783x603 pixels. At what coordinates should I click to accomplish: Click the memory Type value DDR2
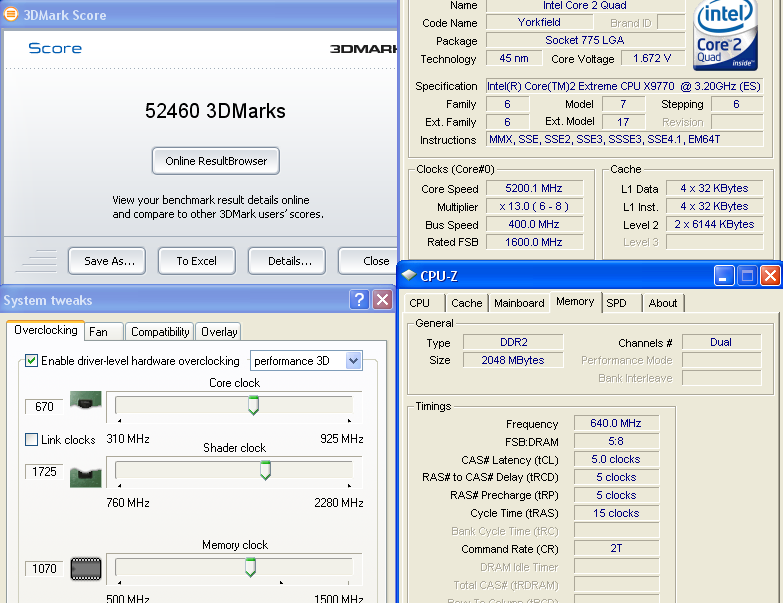pyautogui.click(x=513, y=342)
